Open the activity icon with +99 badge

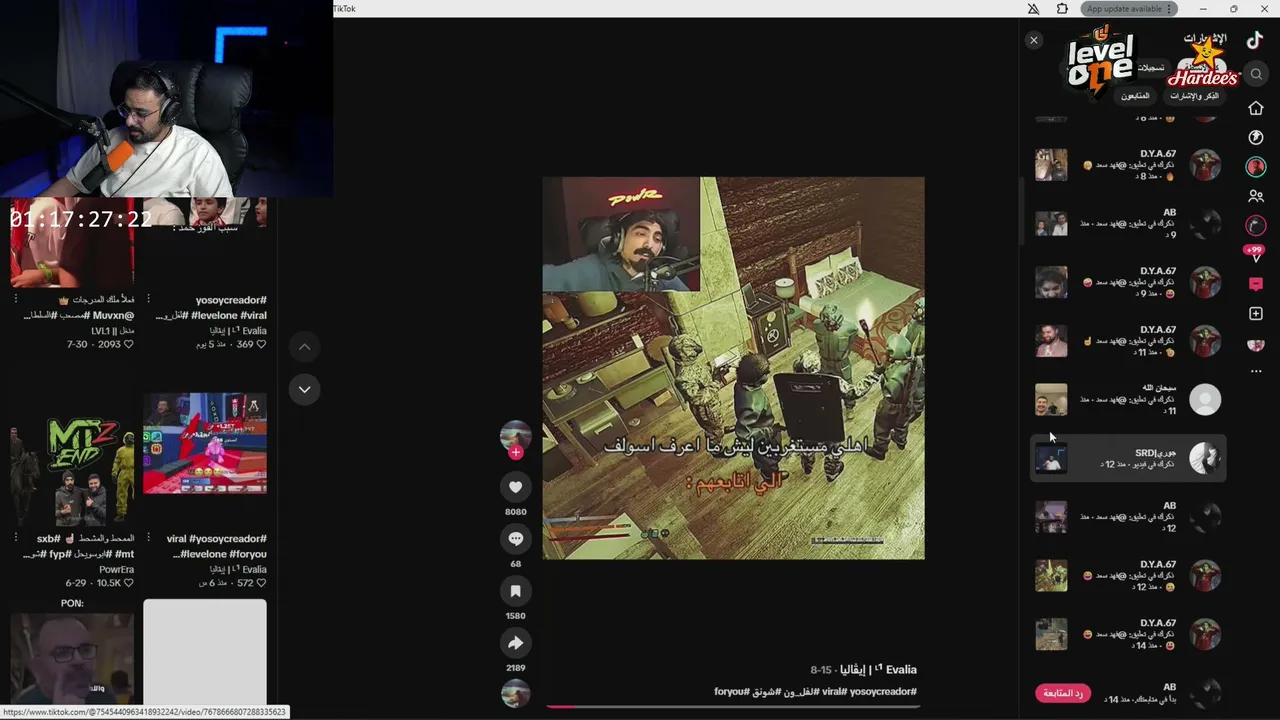coord(1255,254)
